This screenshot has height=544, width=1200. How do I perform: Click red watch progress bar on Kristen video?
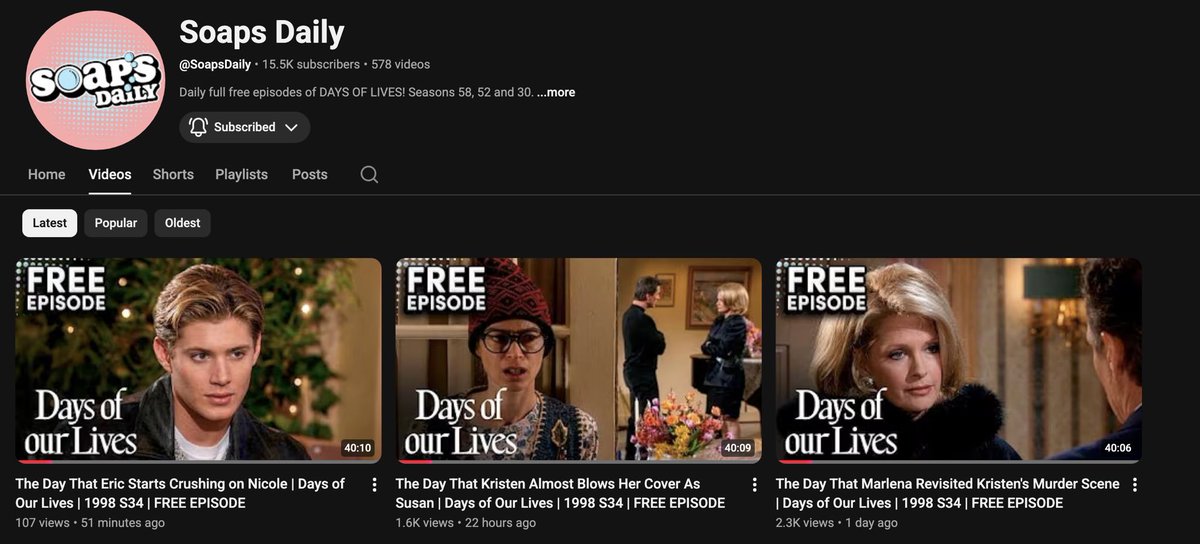416,462
